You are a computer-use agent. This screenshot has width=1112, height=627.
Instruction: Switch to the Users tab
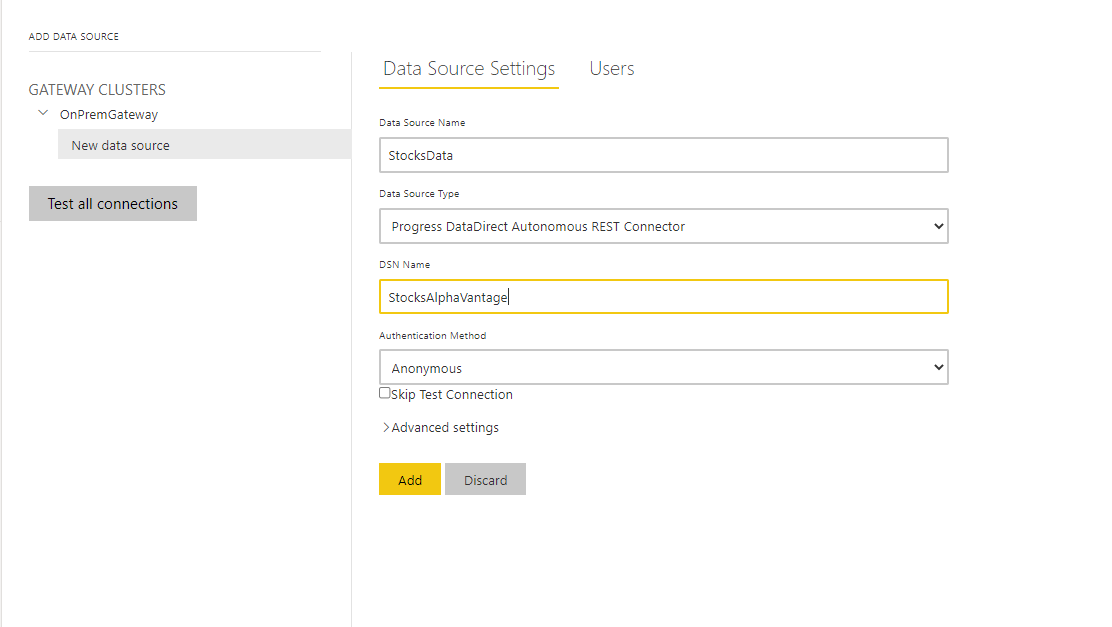611,68
